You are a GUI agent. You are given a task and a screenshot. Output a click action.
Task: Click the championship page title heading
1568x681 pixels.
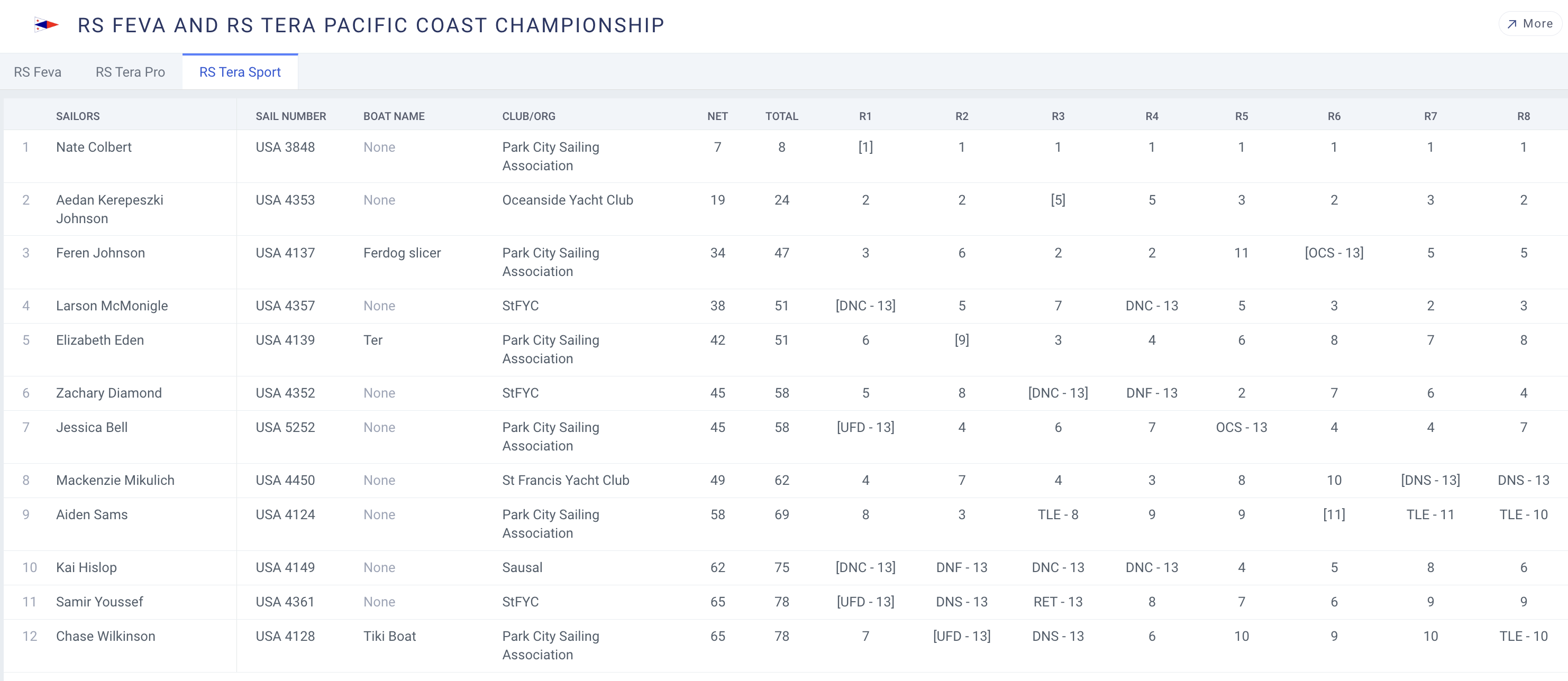pyautogui.click(x=371, y=25)
